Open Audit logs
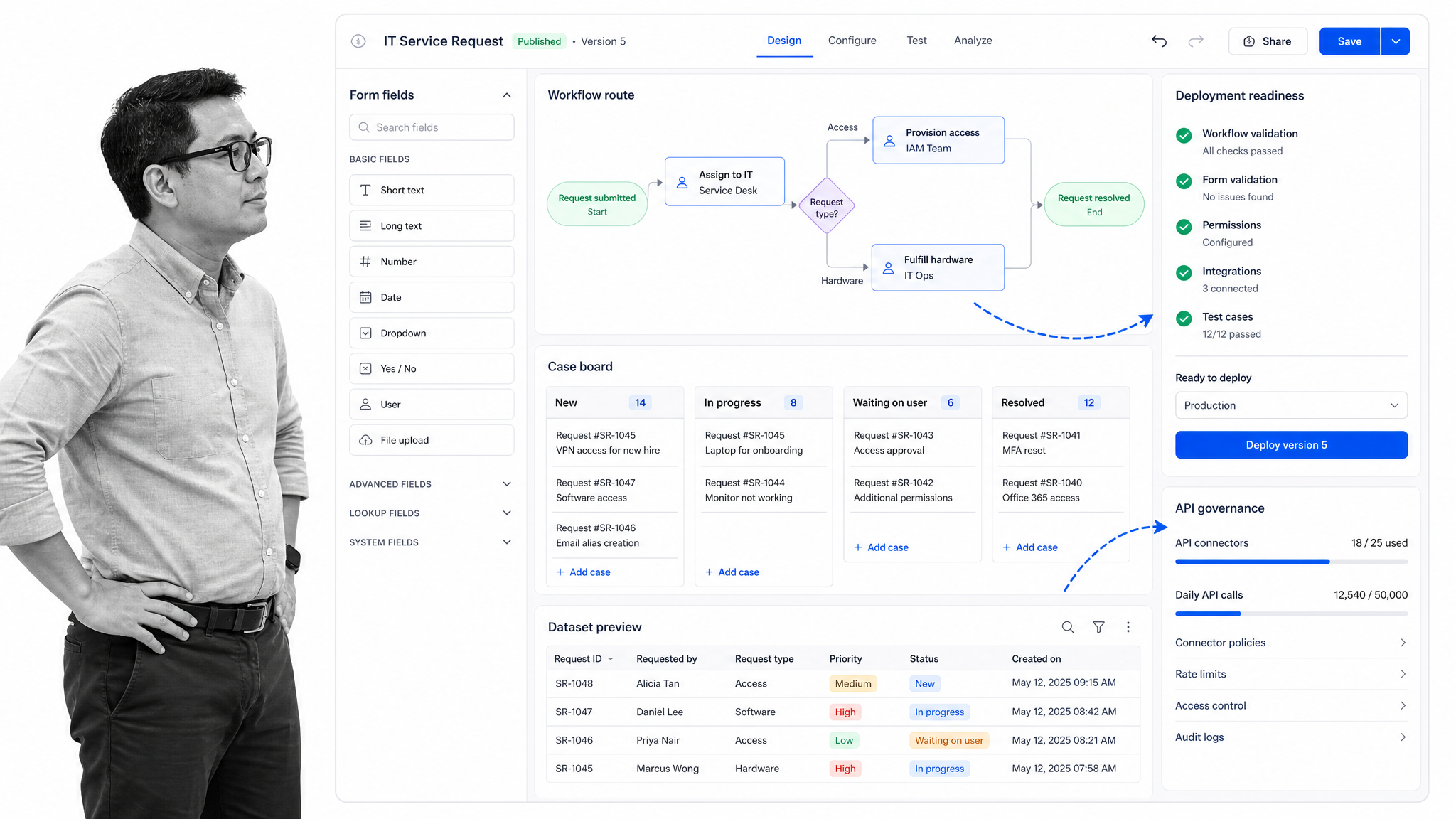 (1291, 737)
